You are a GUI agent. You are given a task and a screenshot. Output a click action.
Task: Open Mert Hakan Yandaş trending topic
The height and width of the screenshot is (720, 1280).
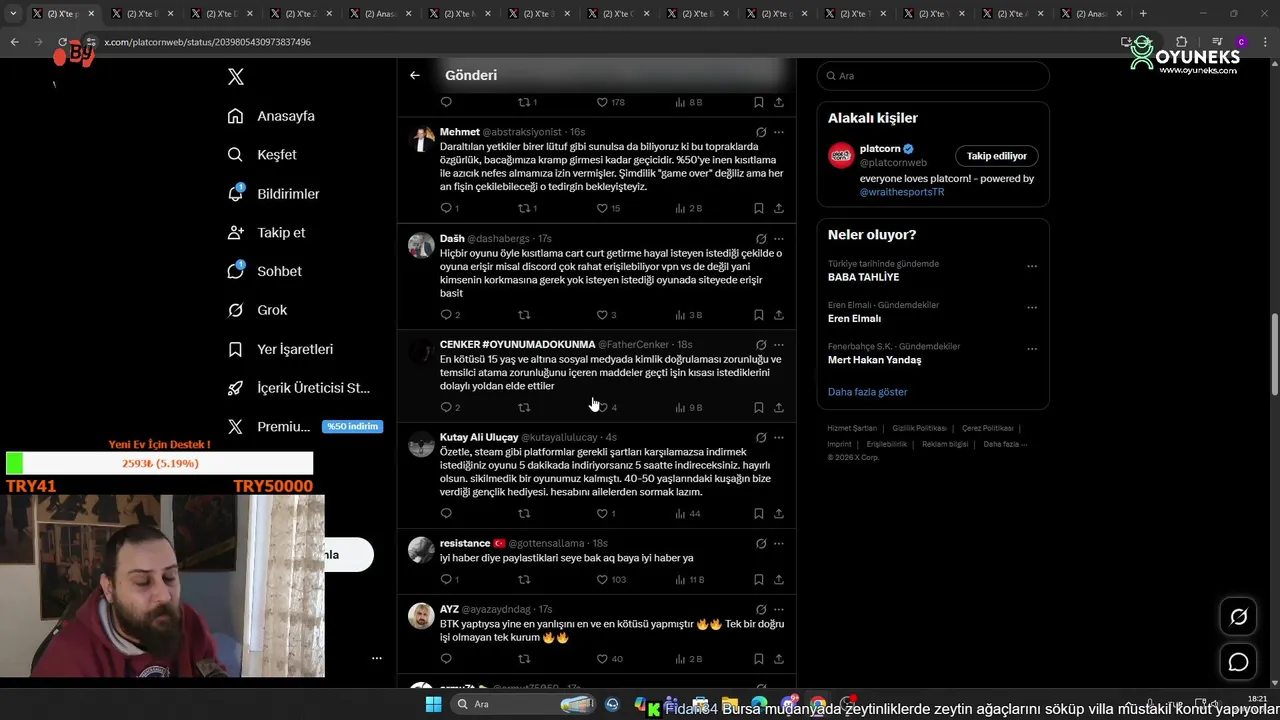(874, 360)
